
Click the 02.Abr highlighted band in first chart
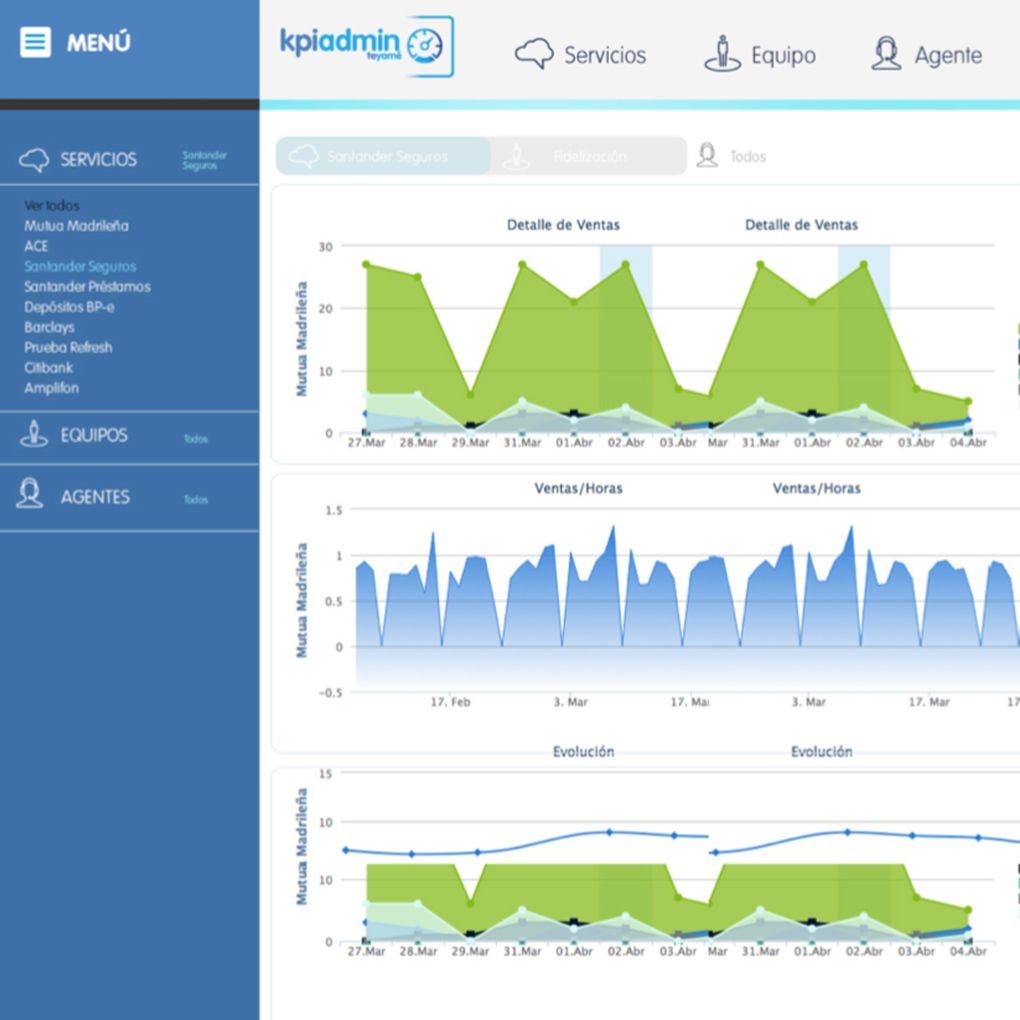point(625,340)
